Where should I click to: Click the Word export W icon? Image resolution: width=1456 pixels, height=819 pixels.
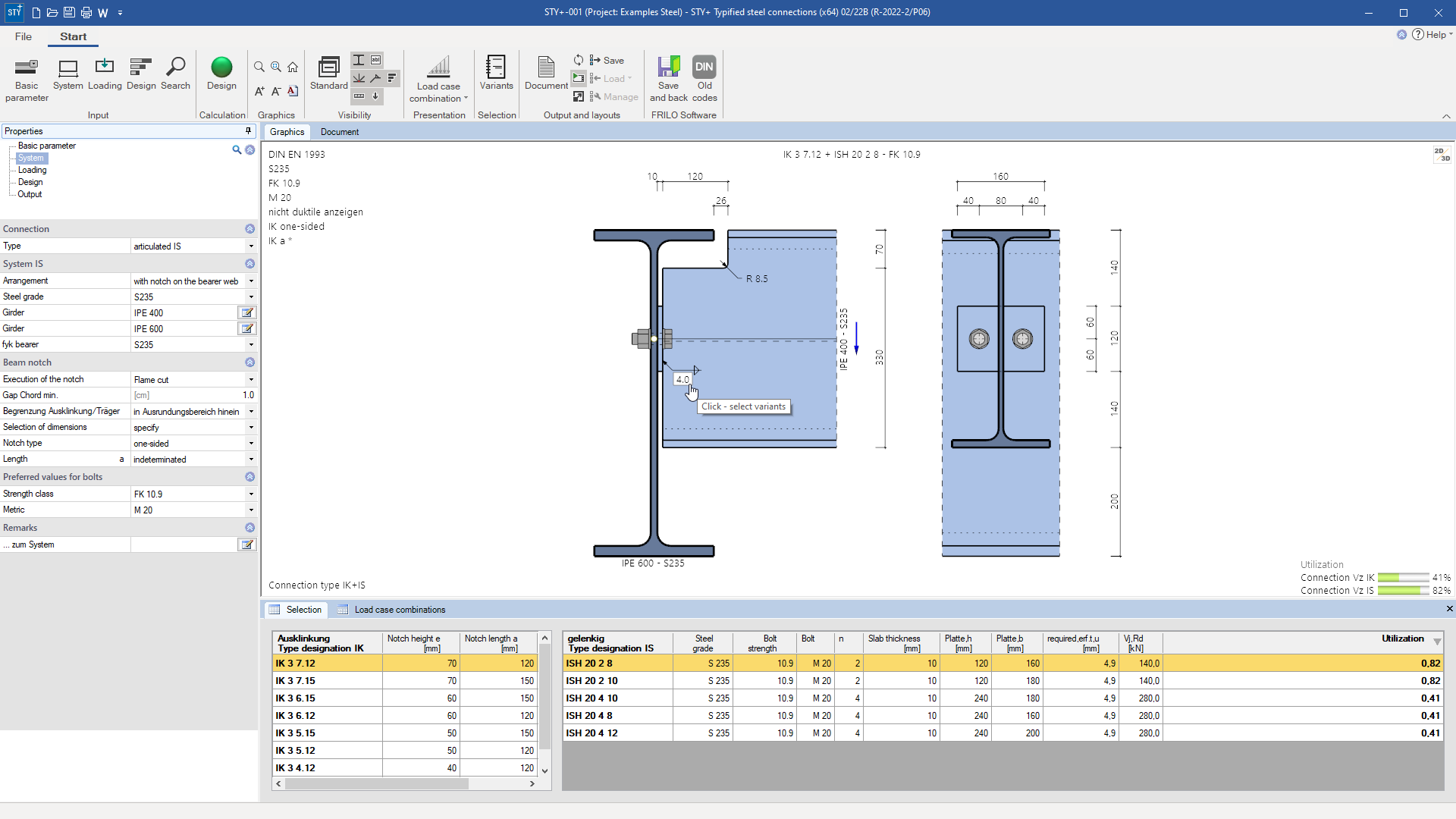tap(102, 12)
